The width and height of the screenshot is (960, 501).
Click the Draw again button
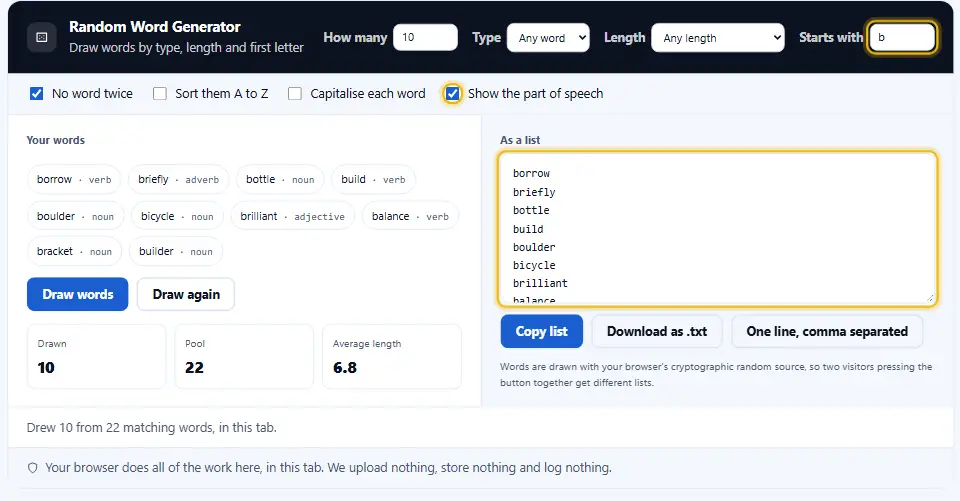(186, 295)
